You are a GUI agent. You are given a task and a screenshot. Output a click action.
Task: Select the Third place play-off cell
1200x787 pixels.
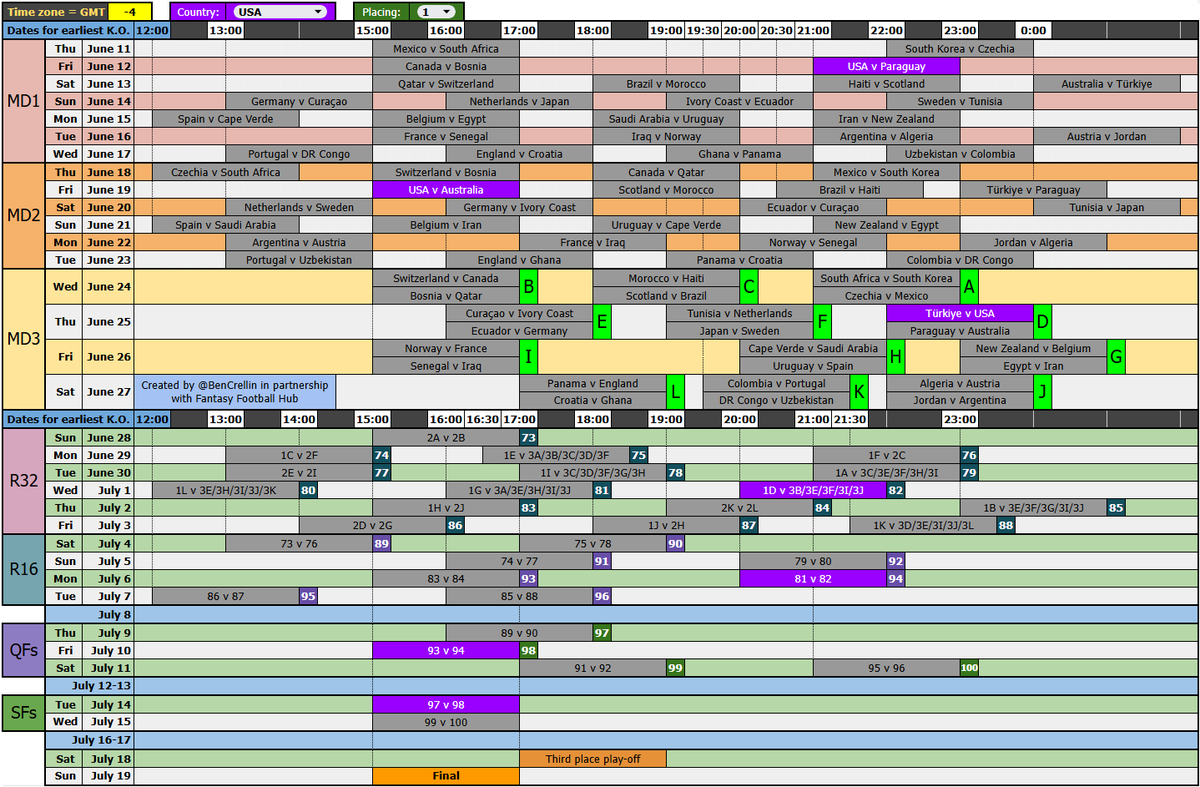pyautogui.click(x=593, y=758)
